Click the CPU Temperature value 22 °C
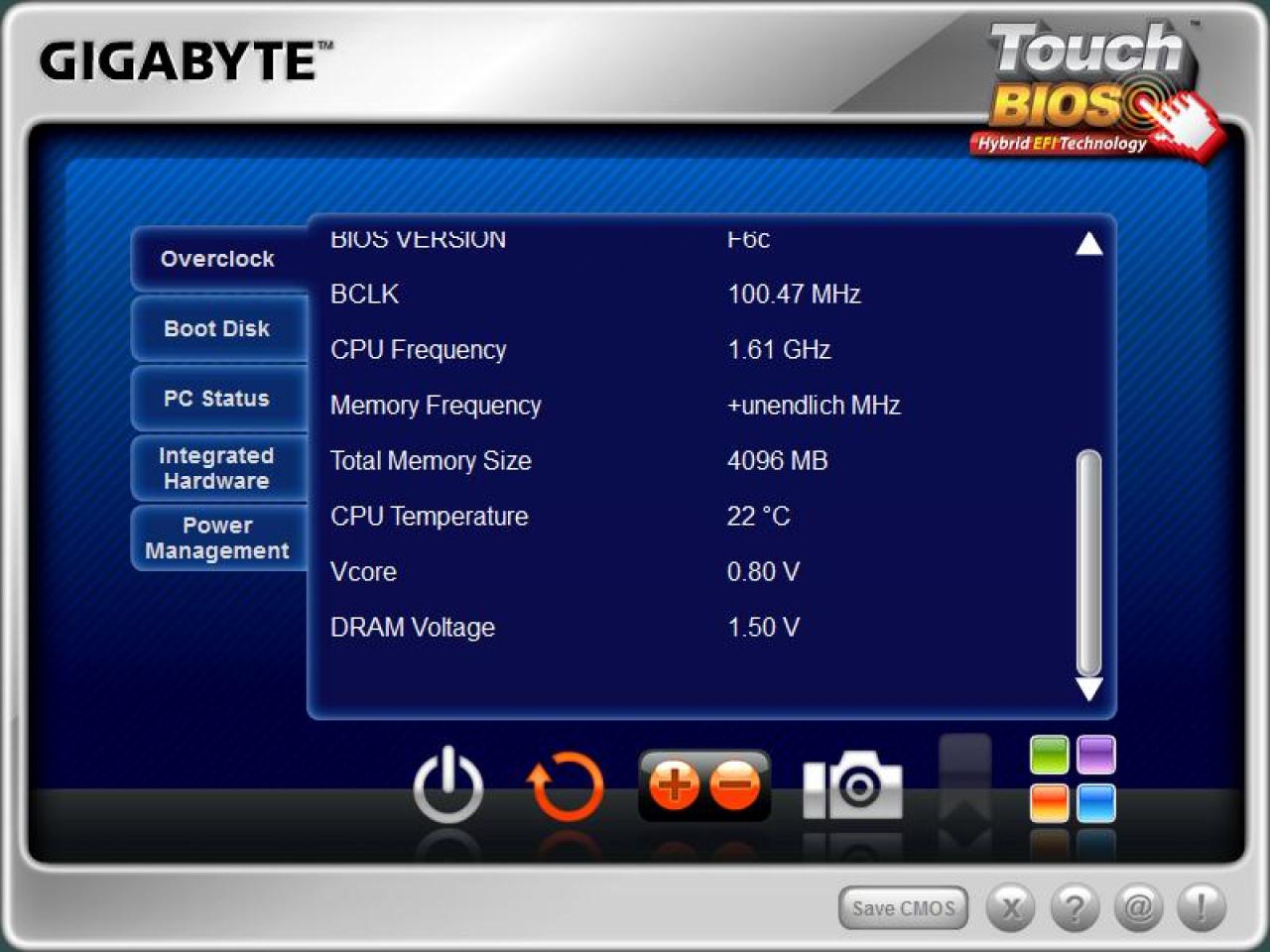This screenshot has width=1270, height=952. [x=758, y=516]
